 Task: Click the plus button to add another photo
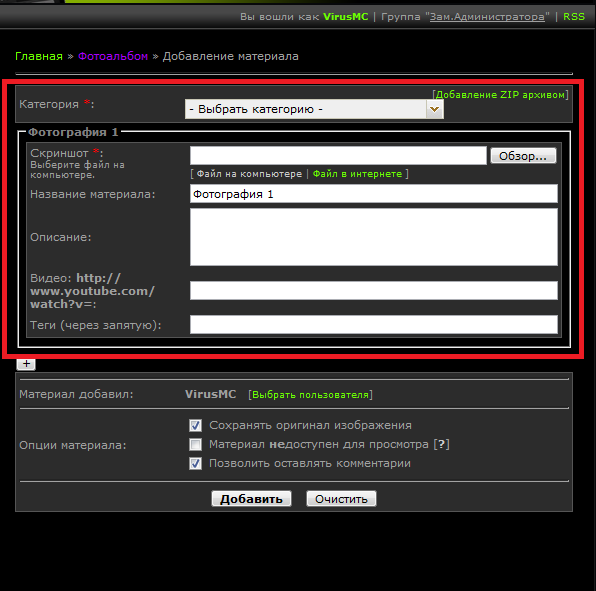26,364
